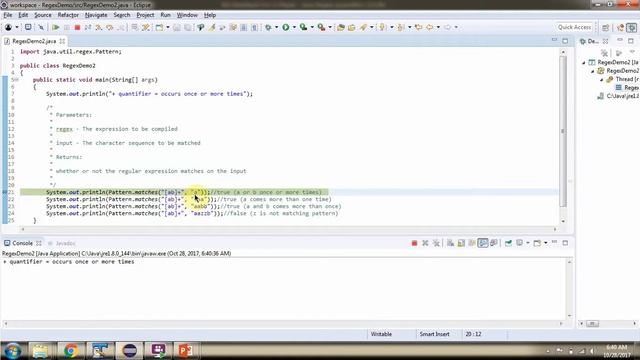Click the Open Task folder icon

coord(351,27)
